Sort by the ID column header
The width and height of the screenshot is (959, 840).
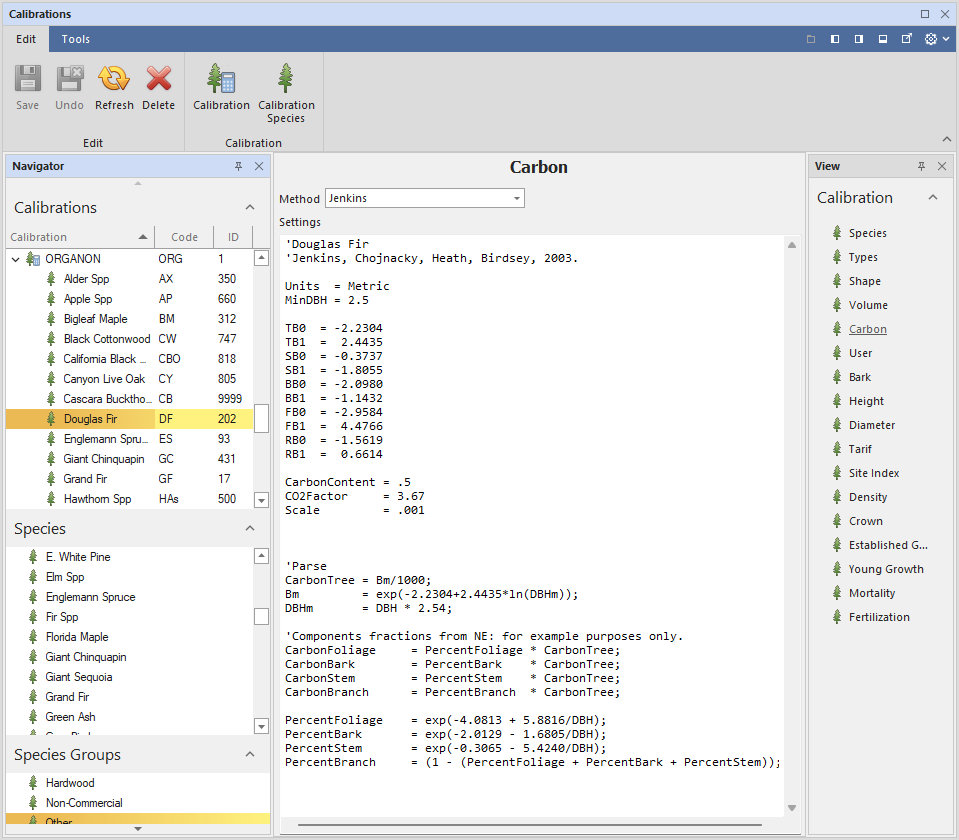coord(233,237)
